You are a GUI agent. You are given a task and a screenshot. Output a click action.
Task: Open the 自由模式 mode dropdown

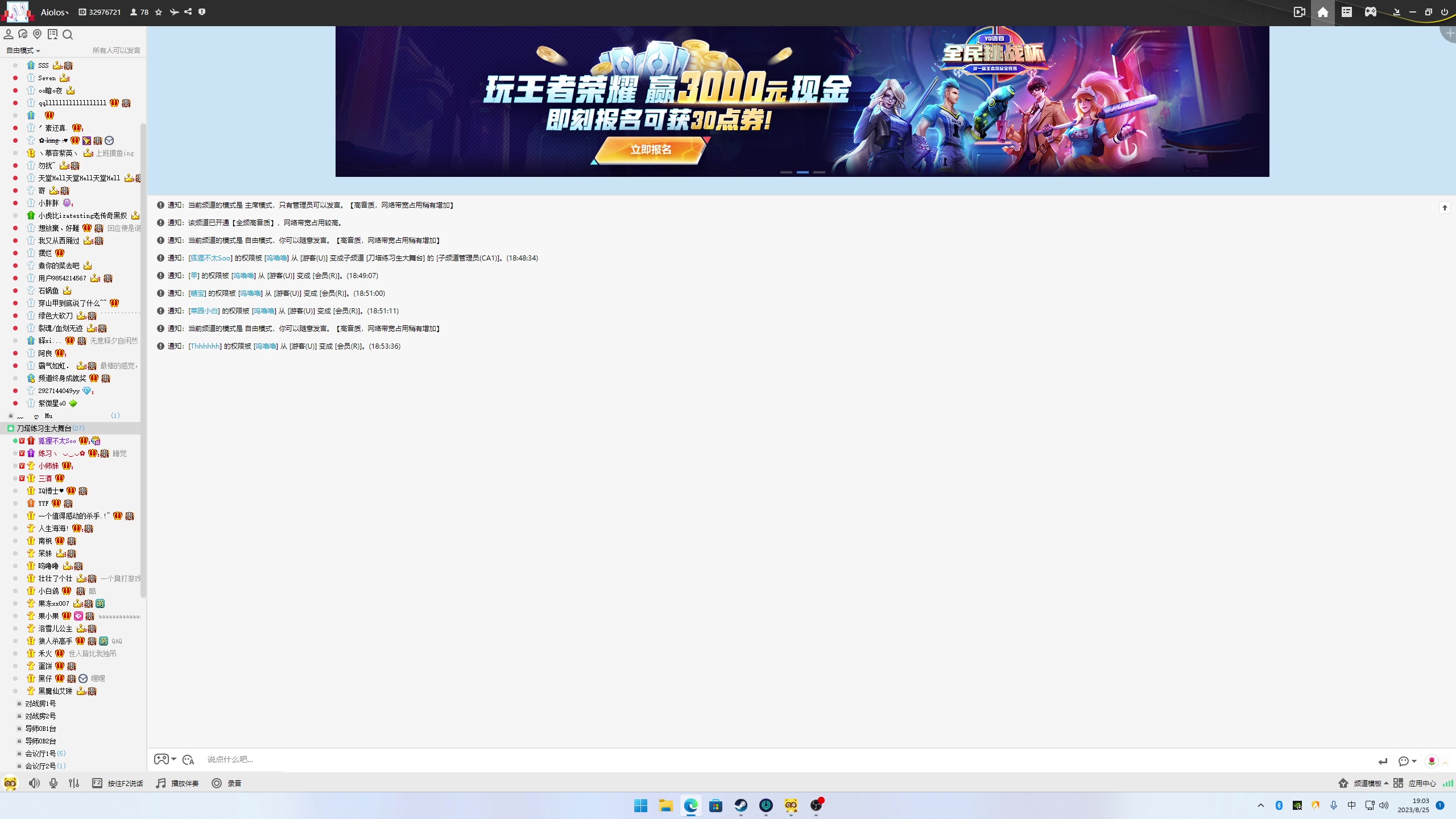23,51
